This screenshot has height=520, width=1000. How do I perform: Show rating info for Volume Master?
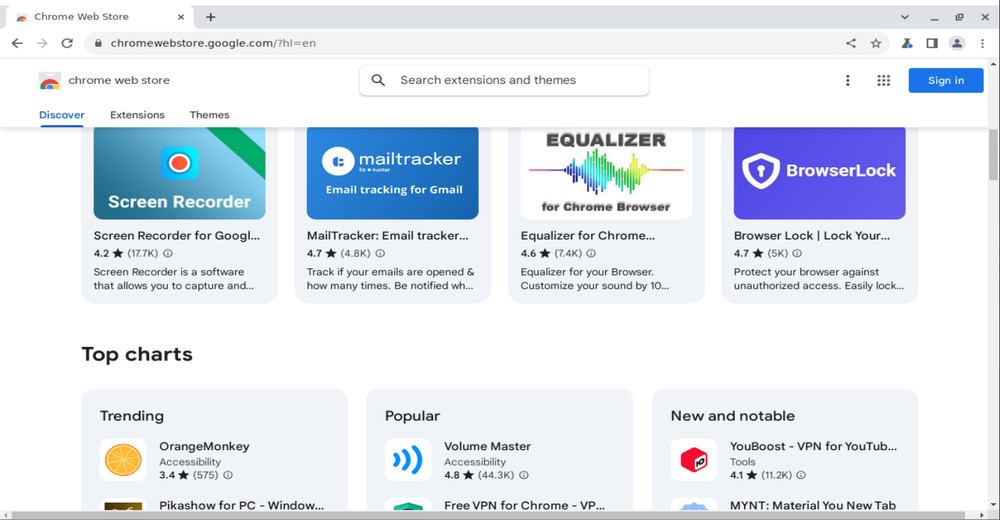pos(524,475)
